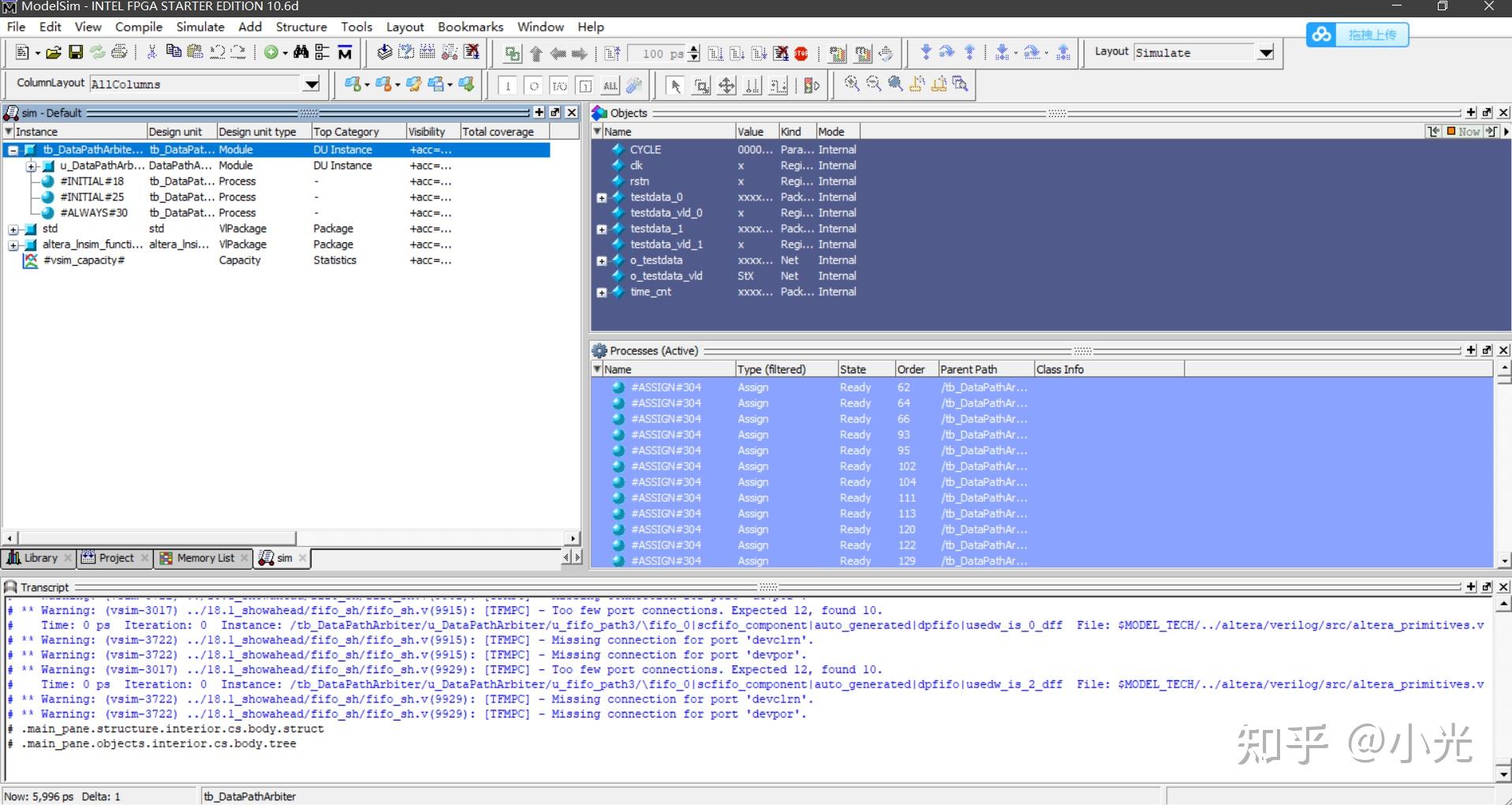The height and width of the screenshot is (805, 1512).
Task: Click the Collapse All tree icon
Action: (x=322, y=53)
